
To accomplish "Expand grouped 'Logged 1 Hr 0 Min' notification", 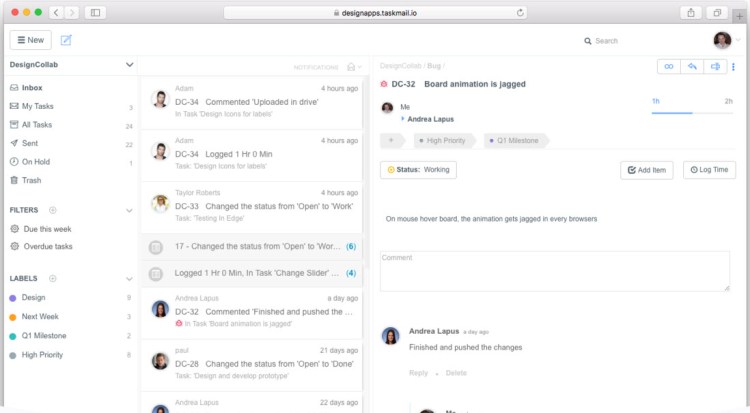I will (x=252, y=273).
